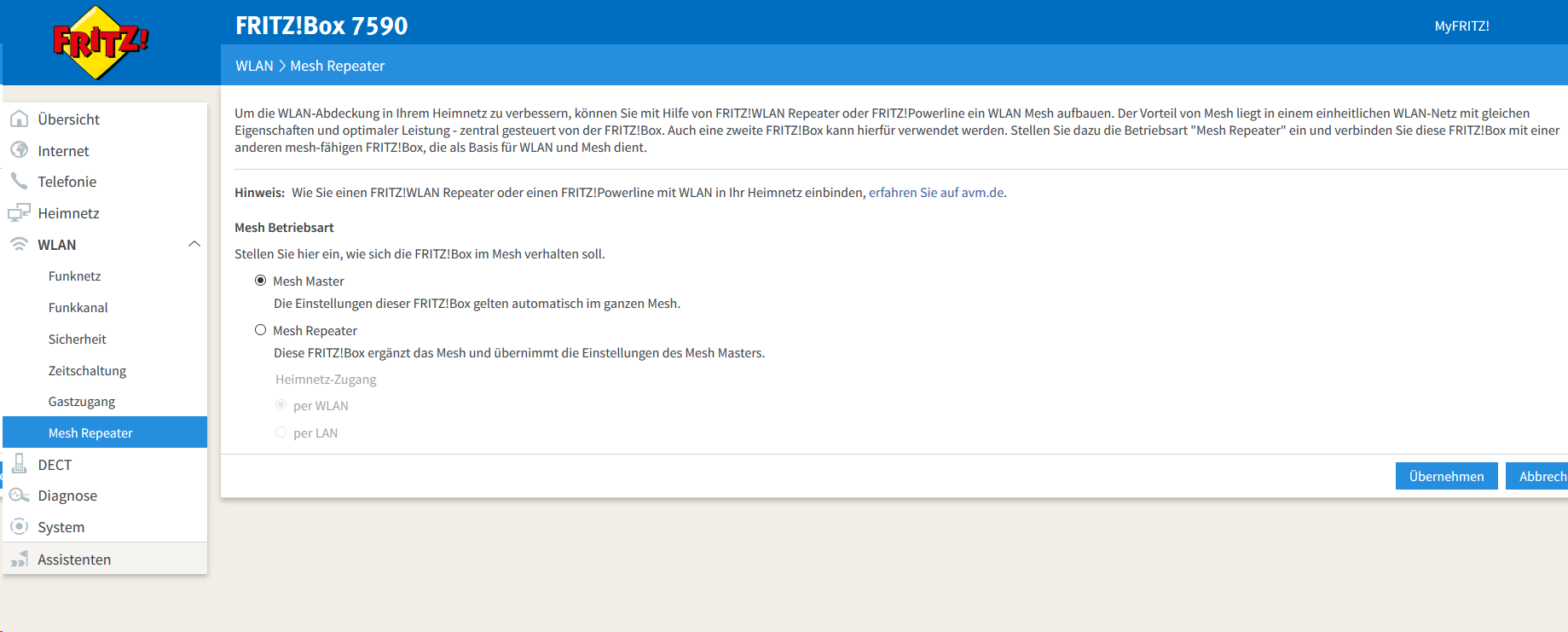The width and height of the screenshot is (1568, 632).
Task: Click the DECT base station icon
Action: [x=19, y=464]
